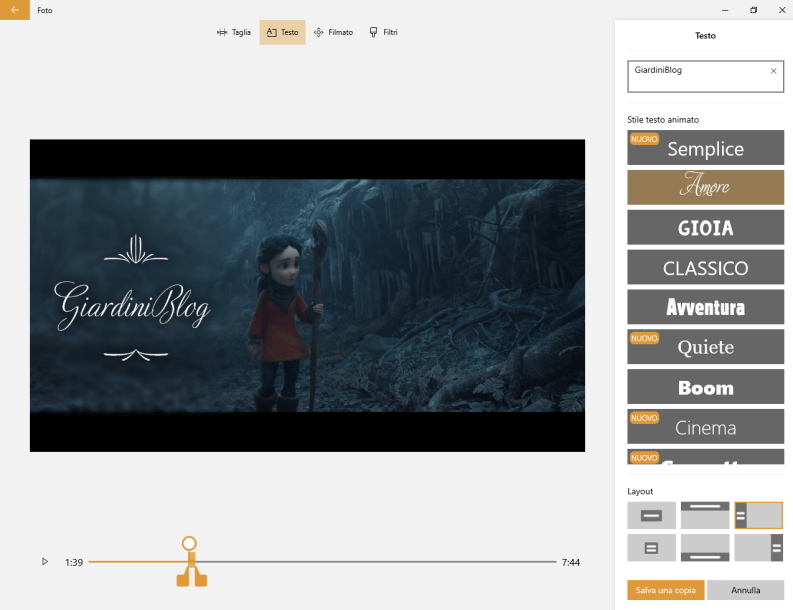793x610 pixels.
Task: Select the bottom-bar text layout
Action: point(705,548)
